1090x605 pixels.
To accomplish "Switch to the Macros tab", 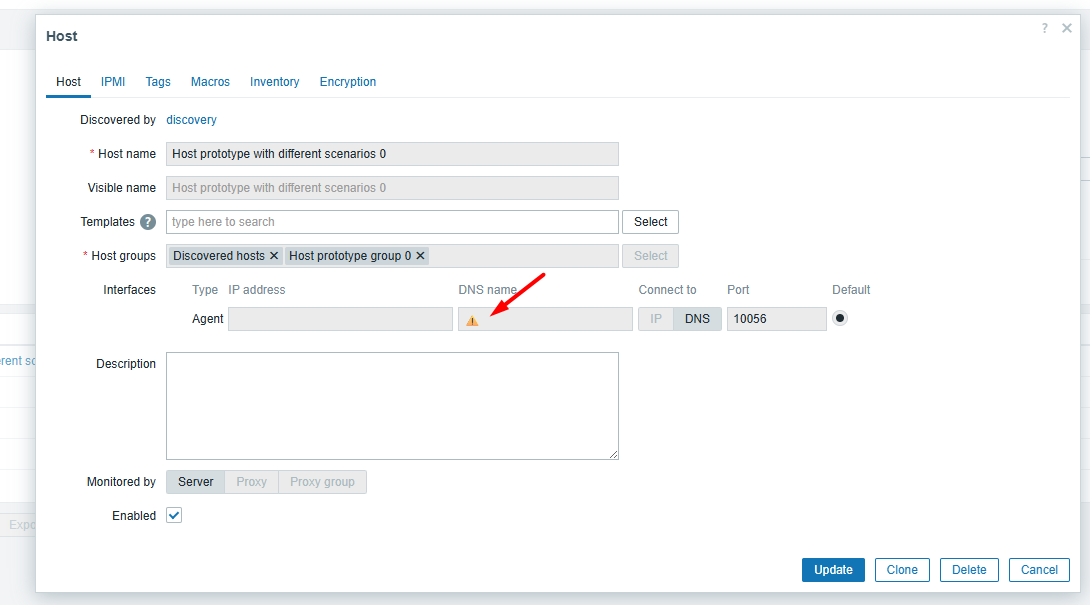I will pyautogui.click(x=210, y=82).
